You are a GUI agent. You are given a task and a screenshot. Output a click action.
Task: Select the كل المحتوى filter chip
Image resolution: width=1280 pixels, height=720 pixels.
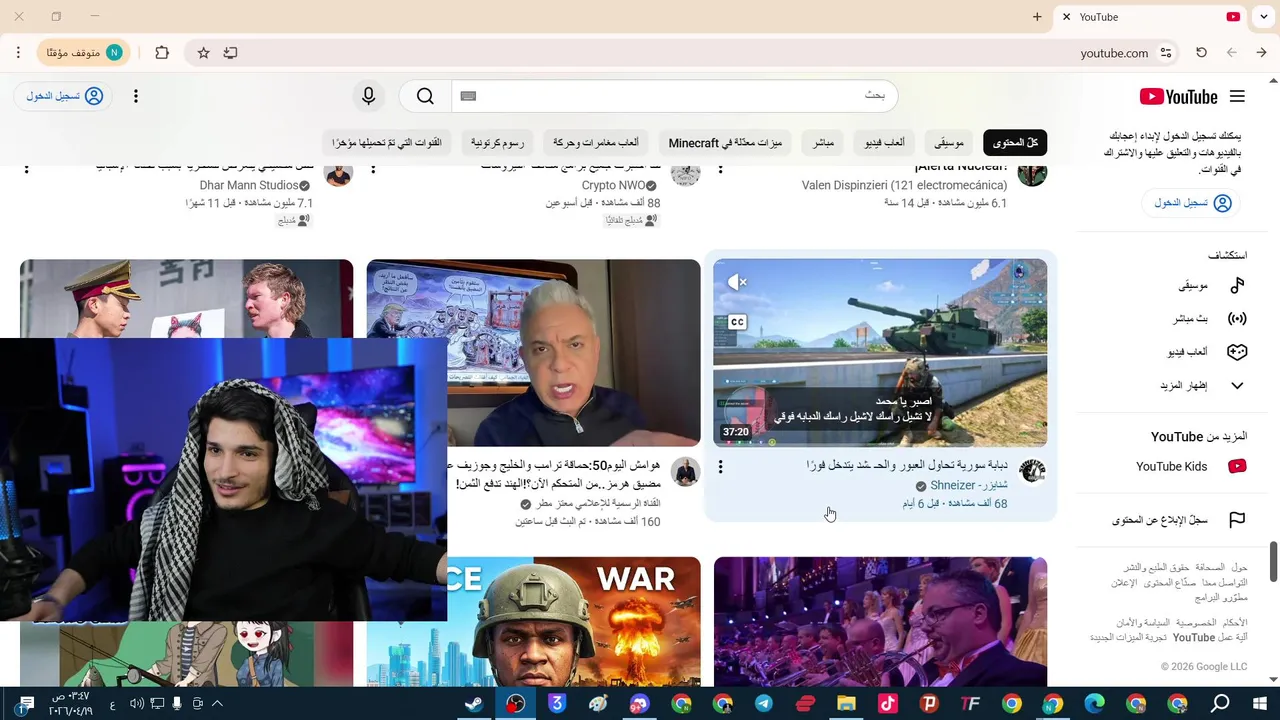(x=1015, y=143)
